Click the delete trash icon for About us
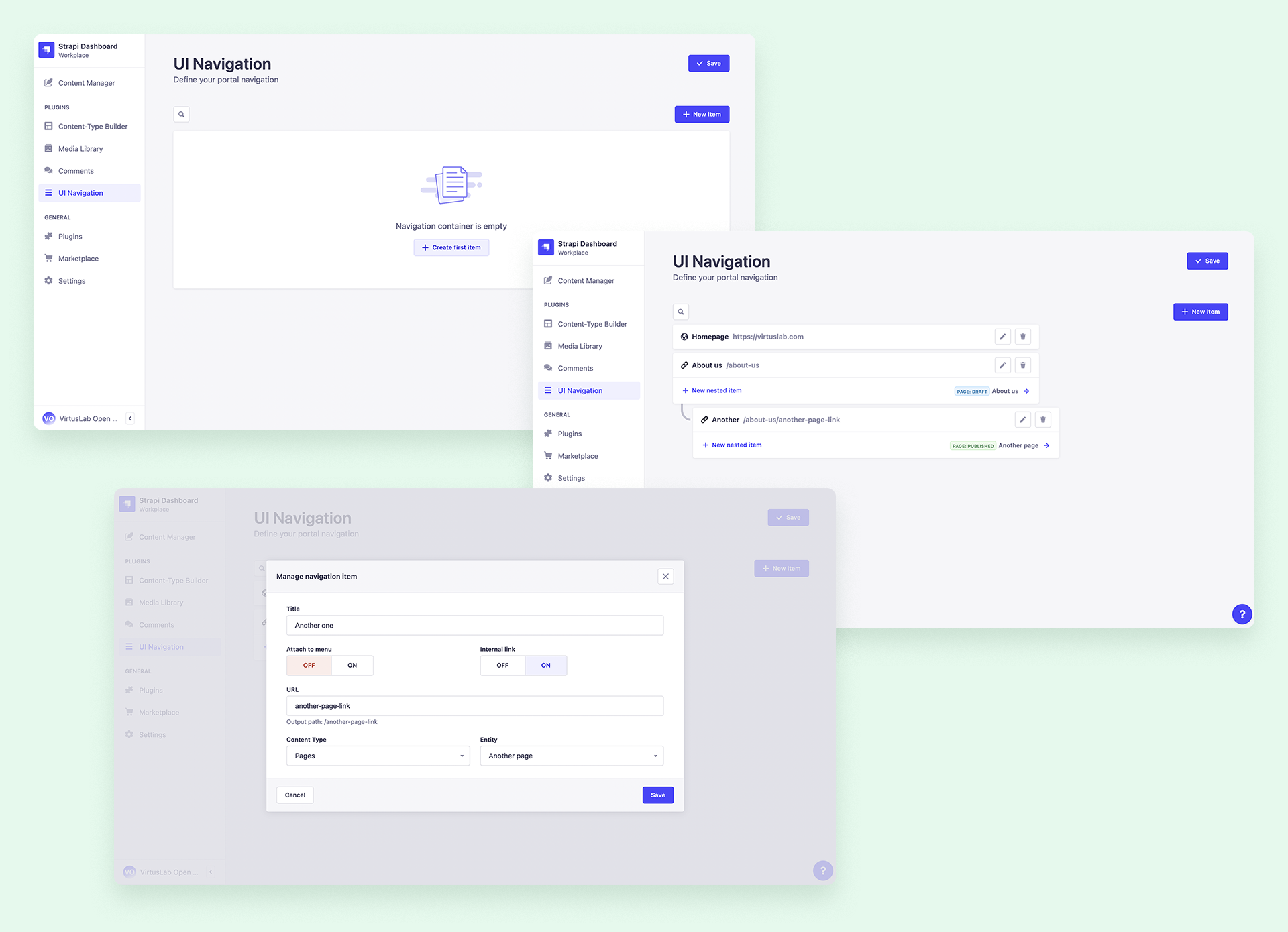Image resolution: width=1288 pixels, height=932 pixels. [1023, 365]
